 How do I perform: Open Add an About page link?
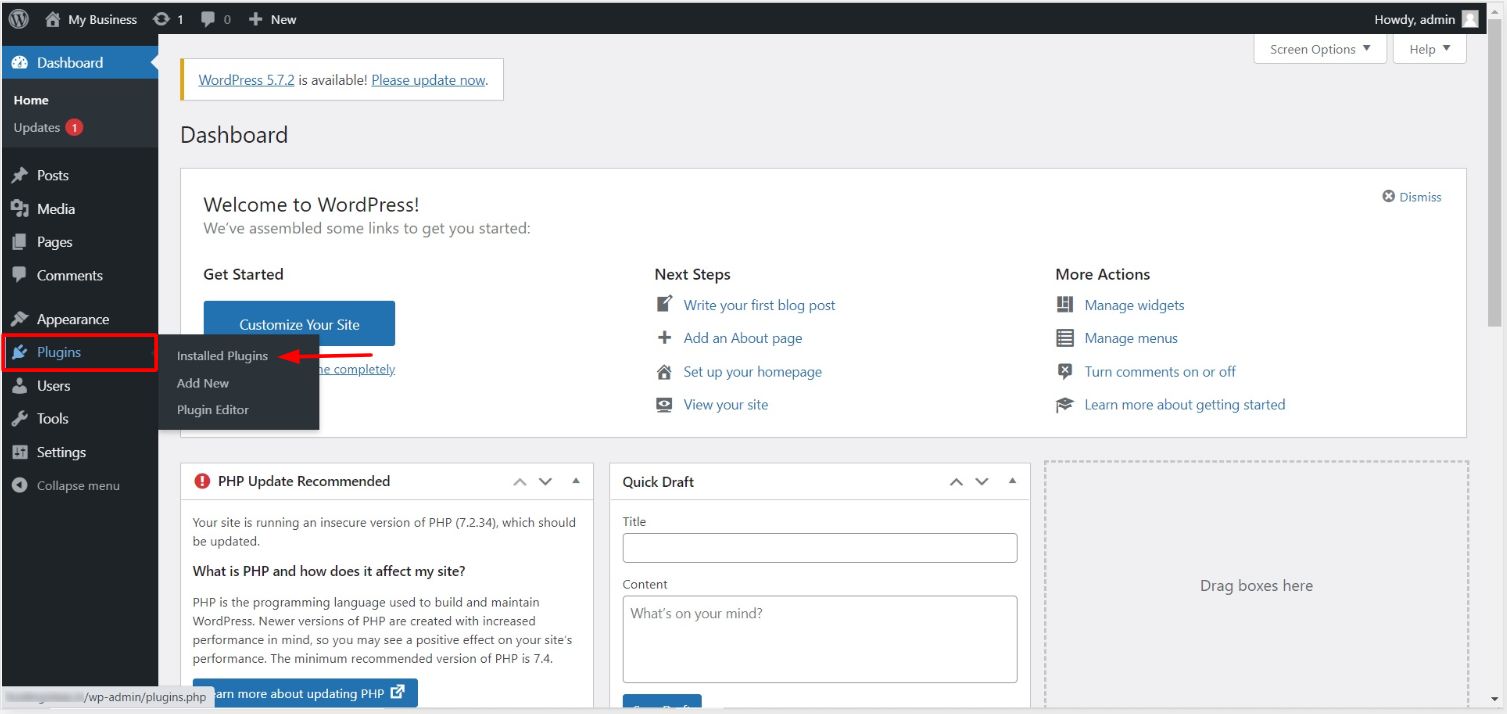[743, 338]
